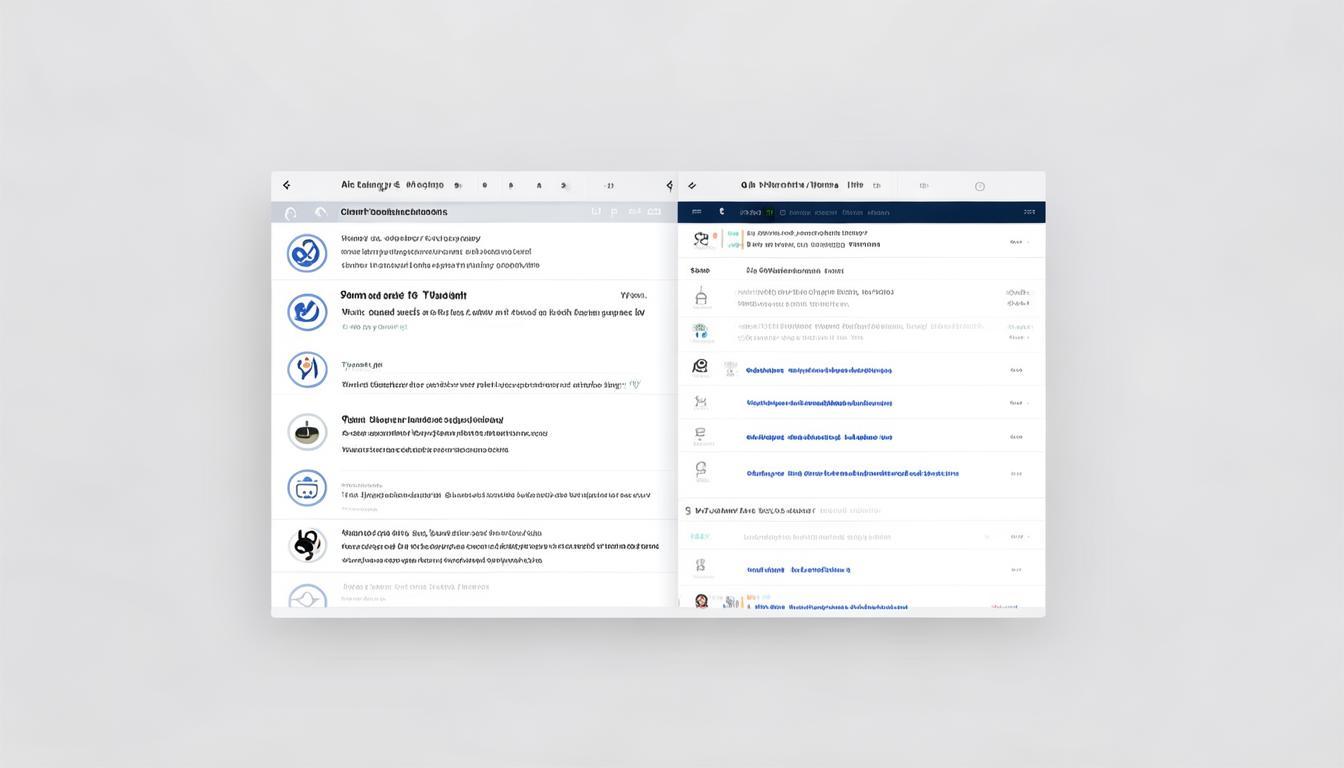Open the dark bowl avatar in left list
This screenshot has width=1344, height=768.
(x=307, y=432)
